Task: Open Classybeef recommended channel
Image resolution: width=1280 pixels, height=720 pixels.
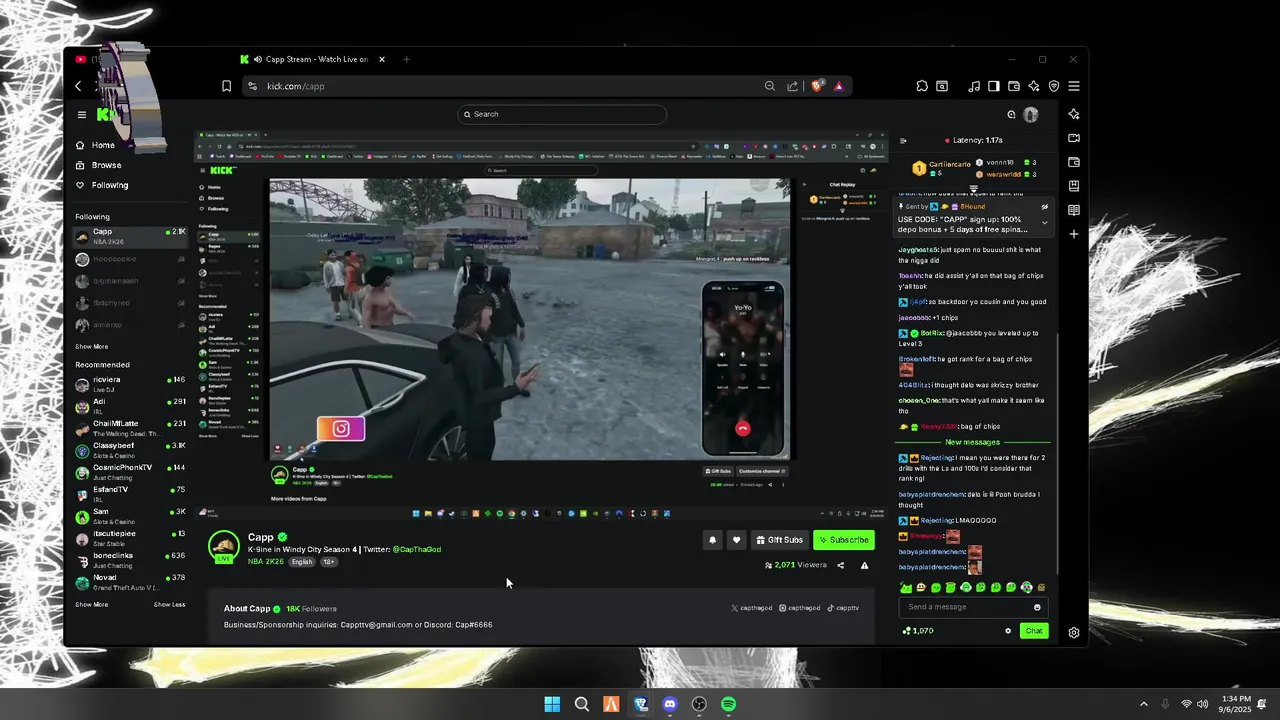Action: (x=130, y=450)
